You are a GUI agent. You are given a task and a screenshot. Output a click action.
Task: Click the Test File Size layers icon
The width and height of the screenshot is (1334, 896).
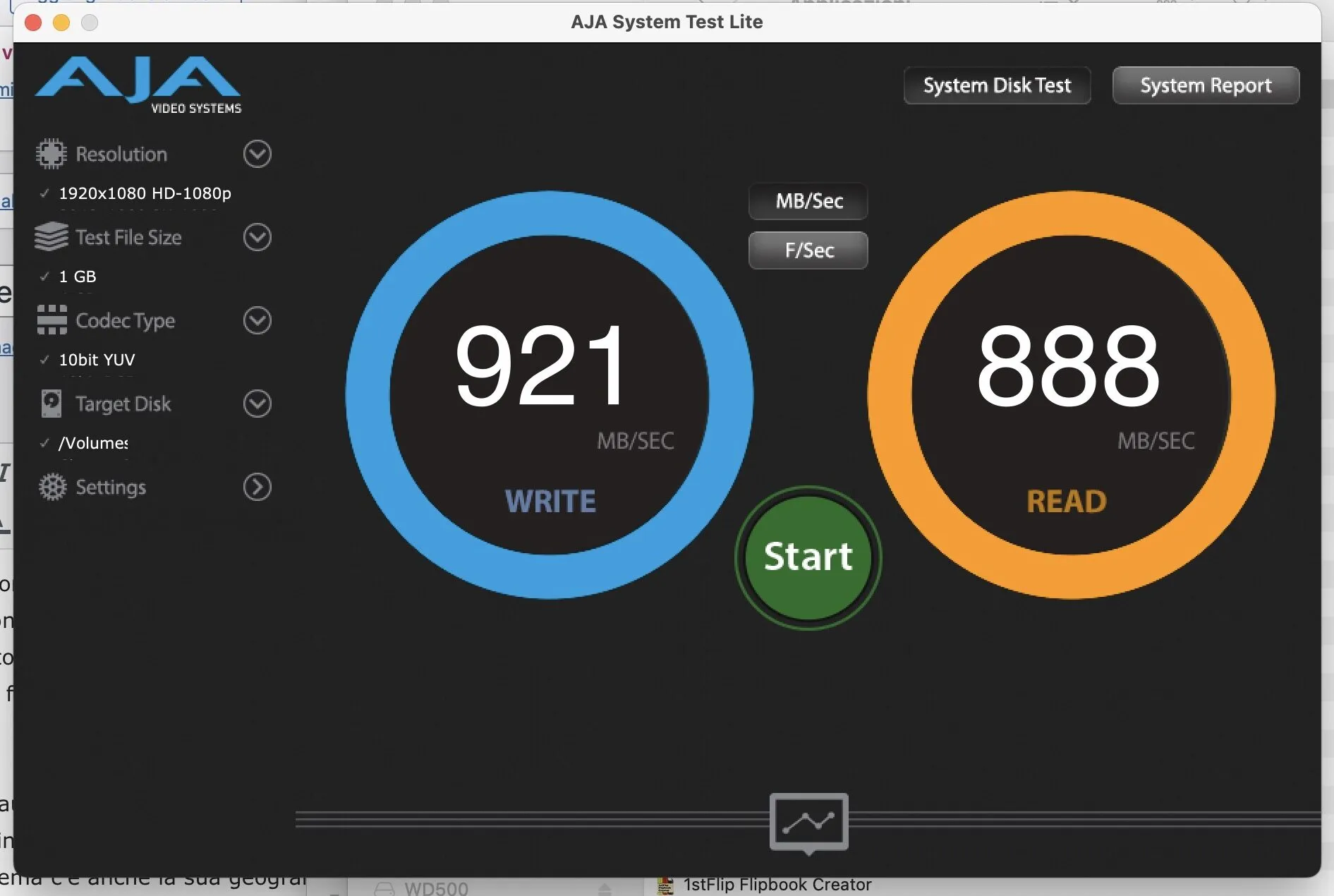click(51, 238)
